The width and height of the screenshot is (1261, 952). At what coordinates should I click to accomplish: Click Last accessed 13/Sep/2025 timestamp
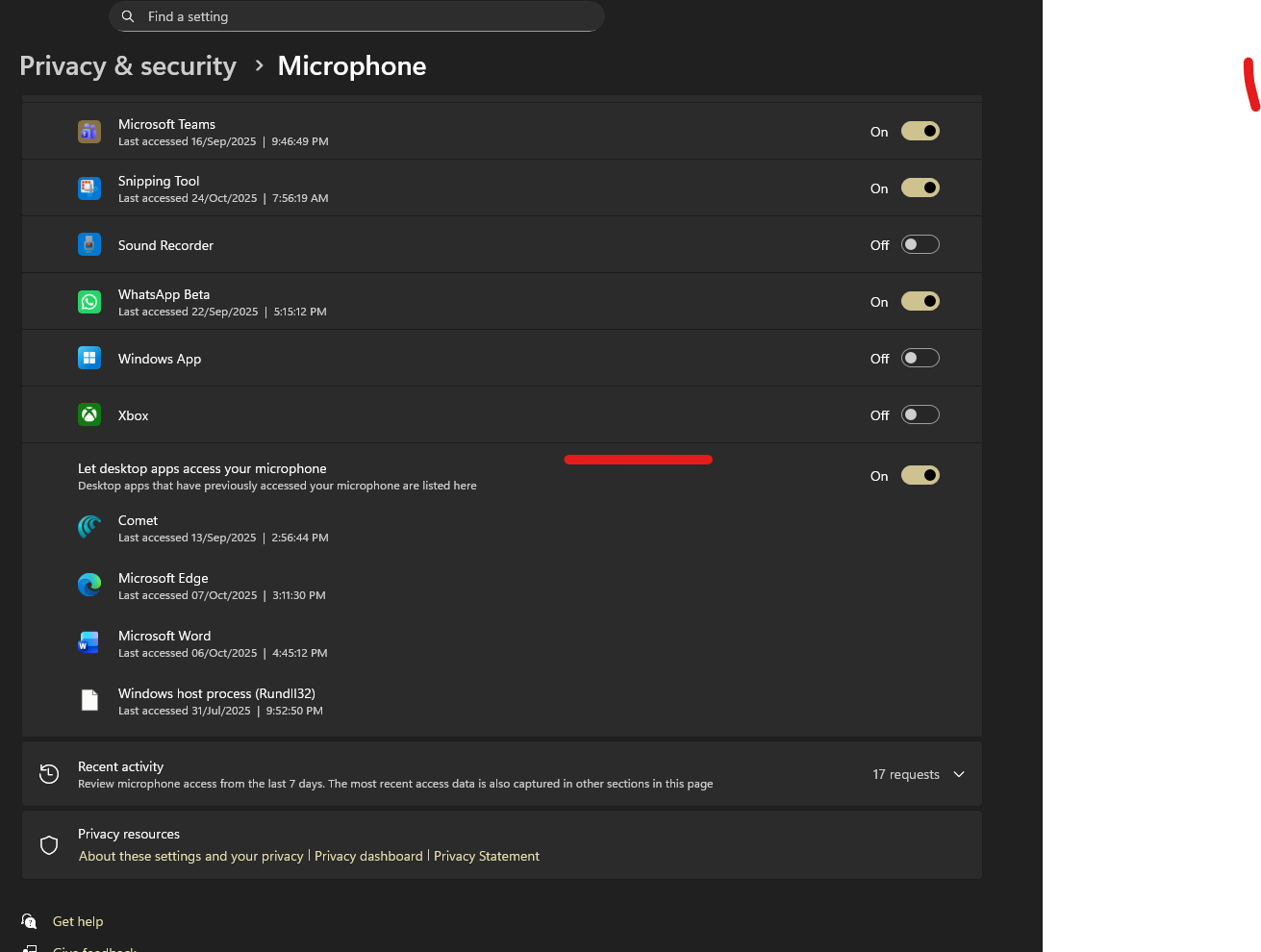pos(223,538)
